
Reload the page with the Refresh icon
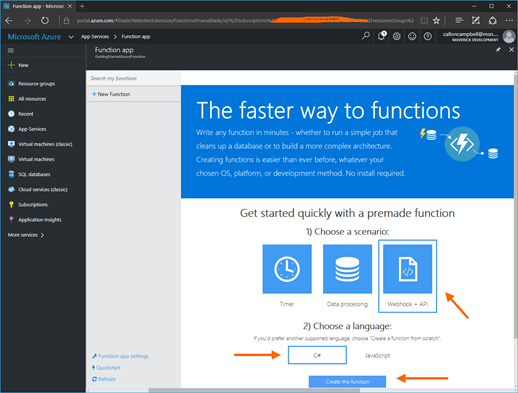point(45,21)
